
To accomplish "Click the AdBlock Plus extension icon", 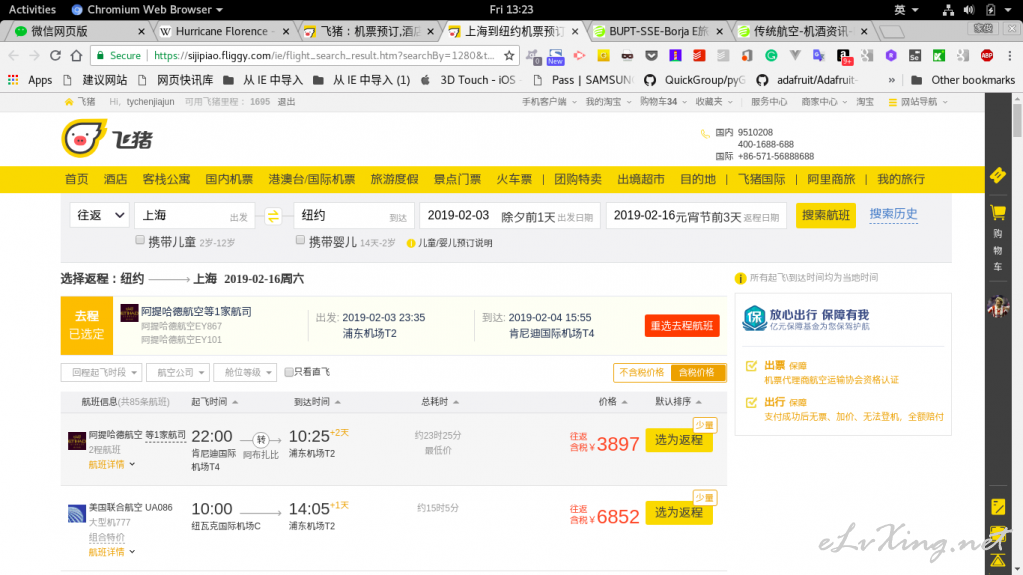I will (x=986, y=55).
